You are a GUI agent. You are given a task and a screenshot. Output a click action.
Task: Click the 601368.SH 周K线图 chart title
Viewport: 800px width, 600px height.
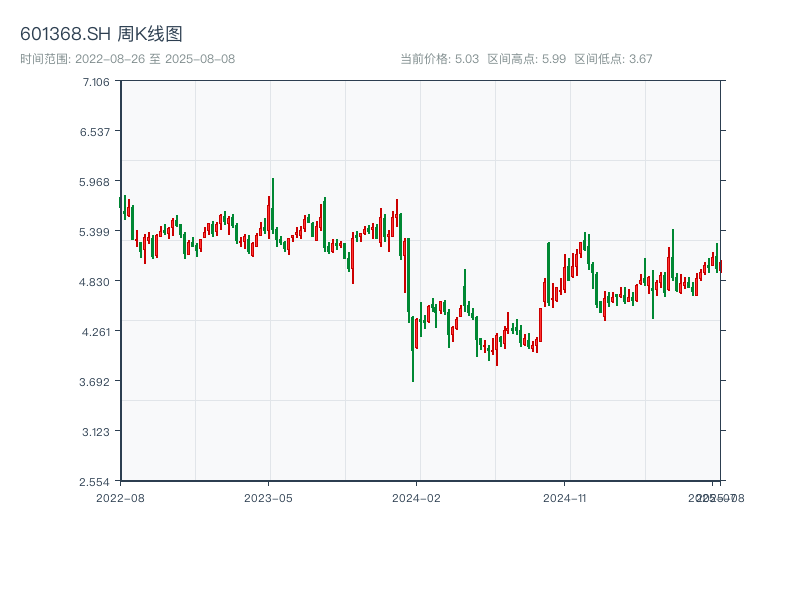pos(101,35)
